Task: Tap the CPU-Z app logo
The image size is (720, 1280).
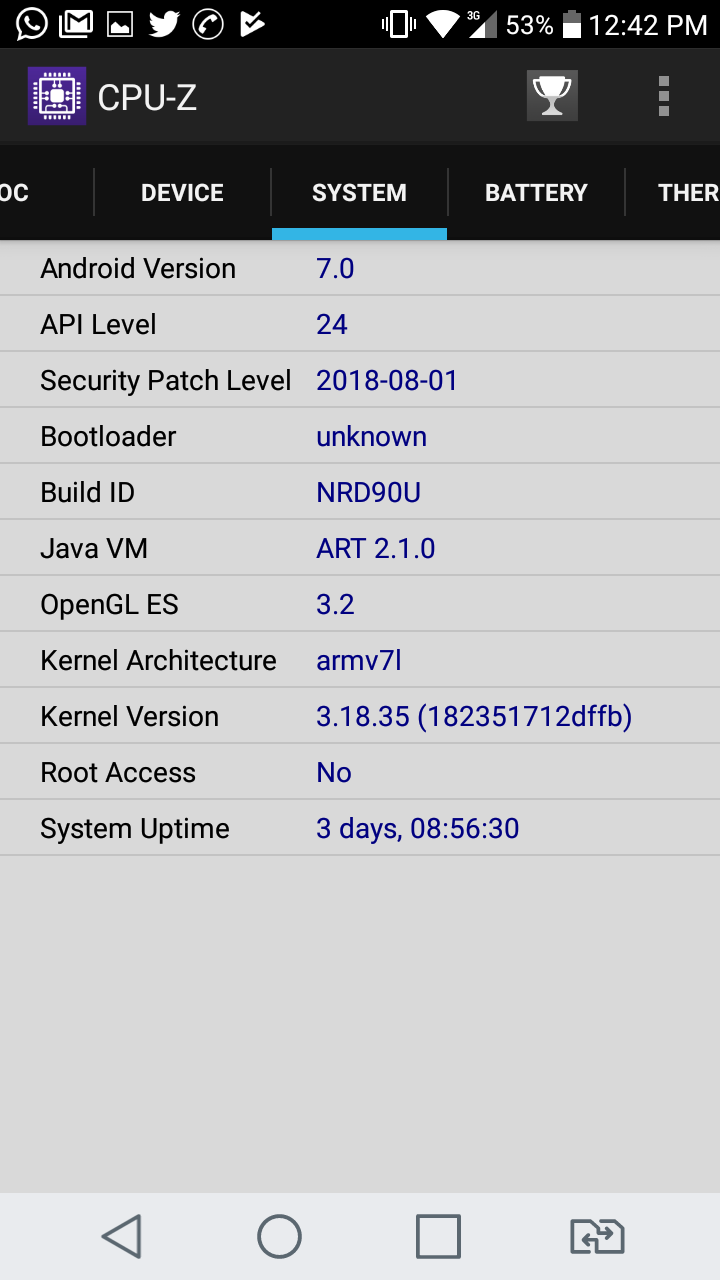Action: (57, 96)
